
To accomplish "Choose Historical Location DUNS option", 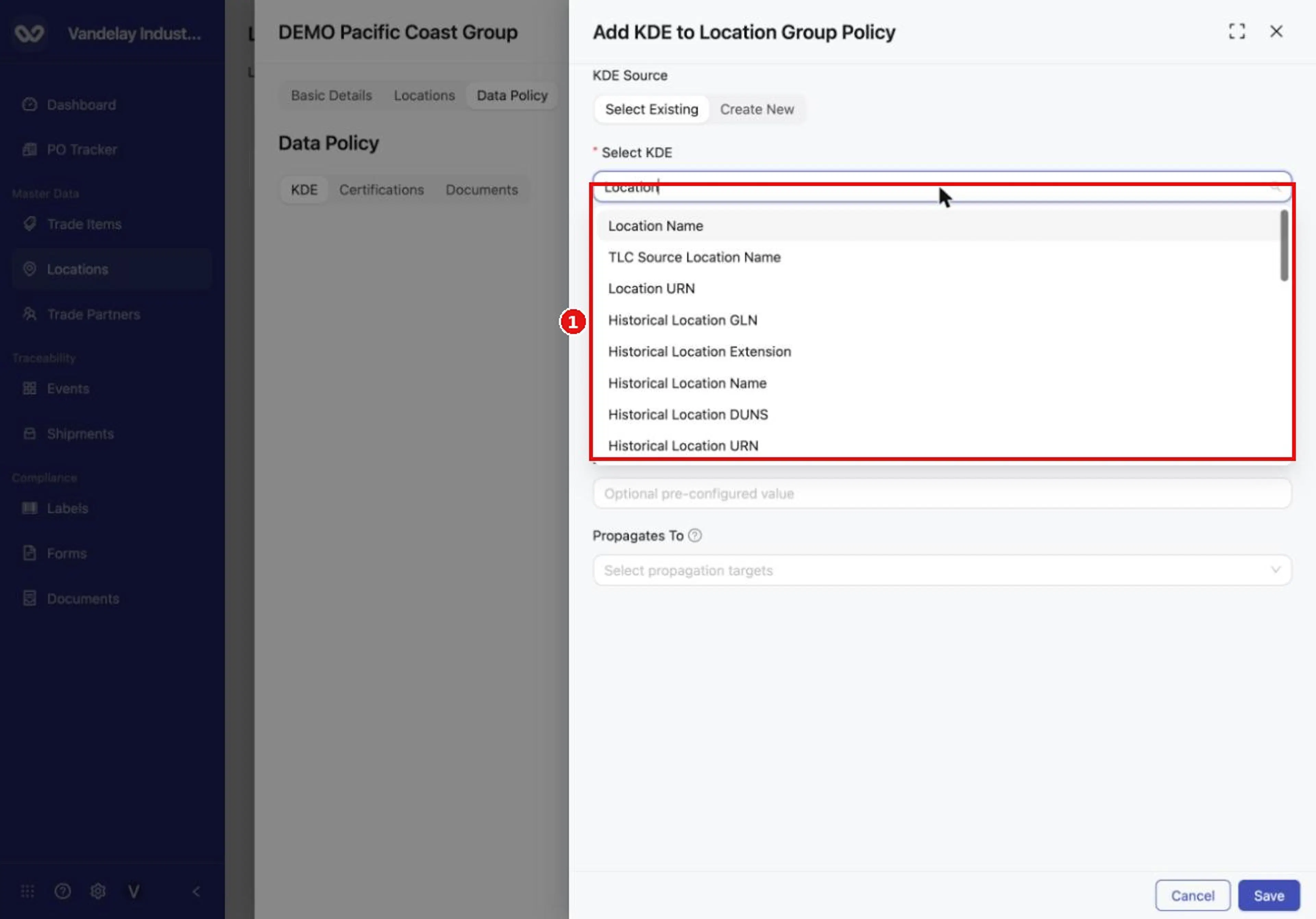I will [939, 414].
